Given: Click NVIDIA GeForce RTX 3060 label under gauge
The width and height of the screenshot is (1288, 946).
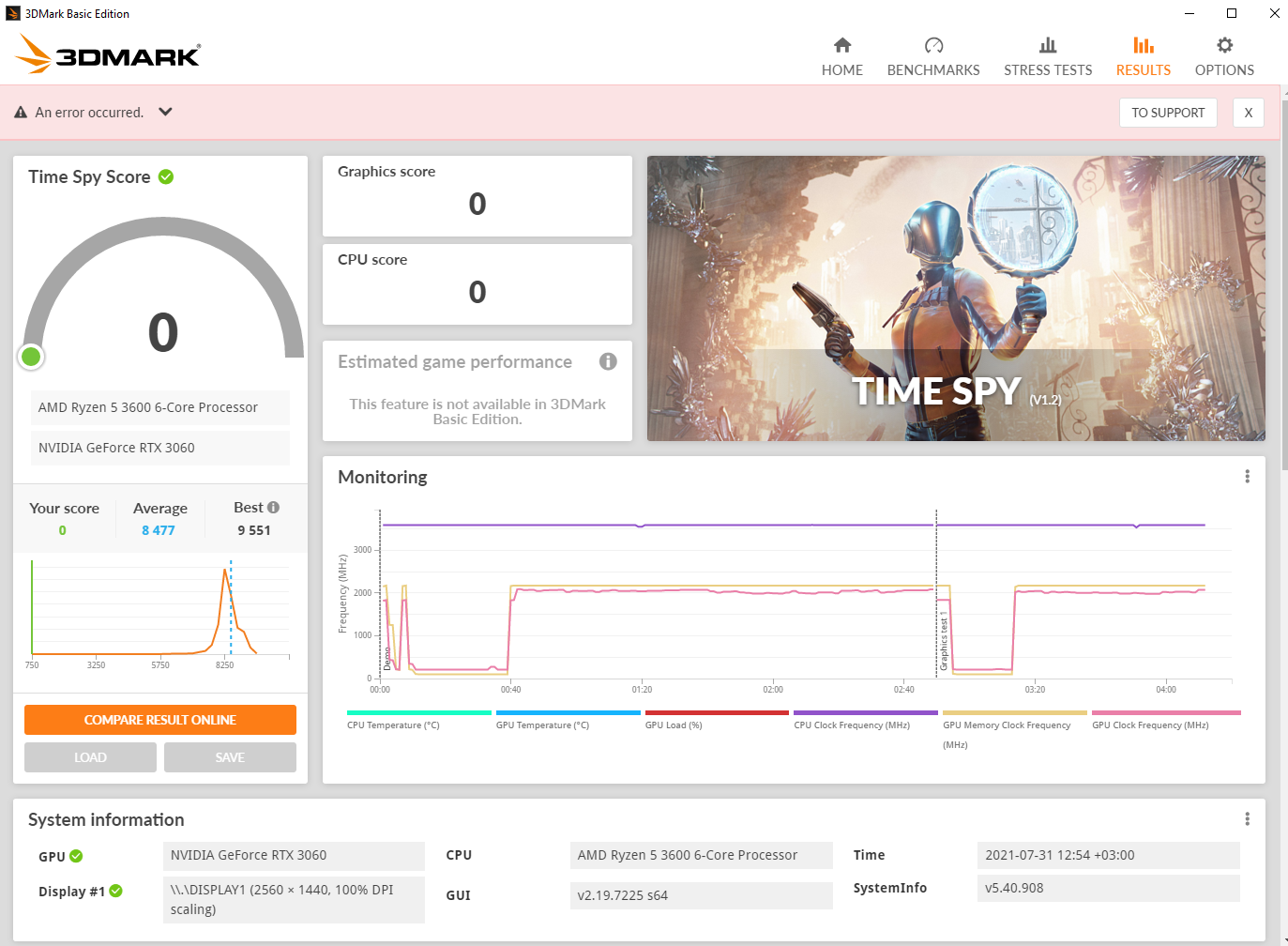Looking at the screenshot, I should (160, 448).
